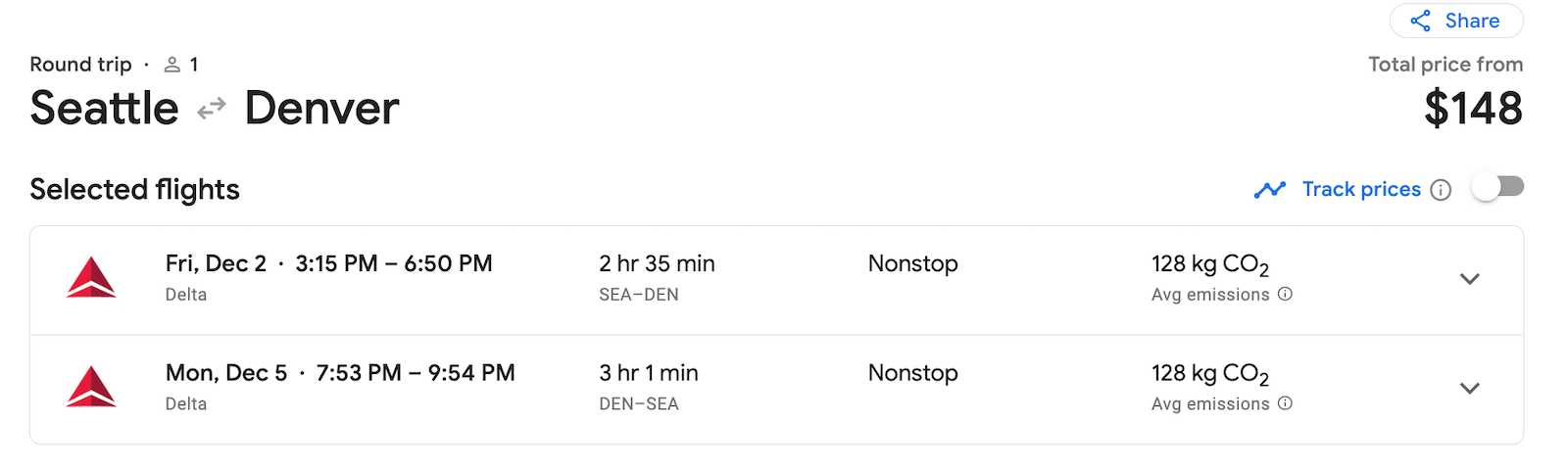Open Avg emissions info for DEN–SEA flight

click(x=1286, y=403)
